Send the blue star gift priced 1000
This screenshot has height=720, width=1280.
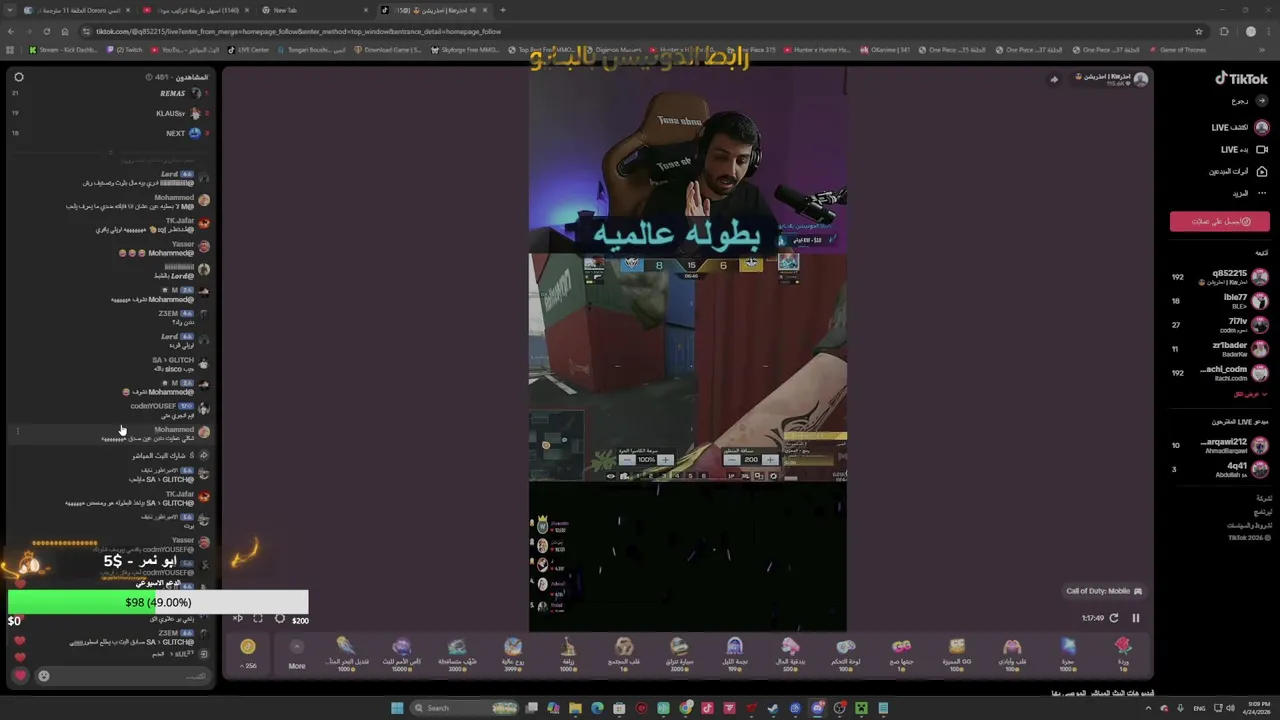coord(1068,653)
